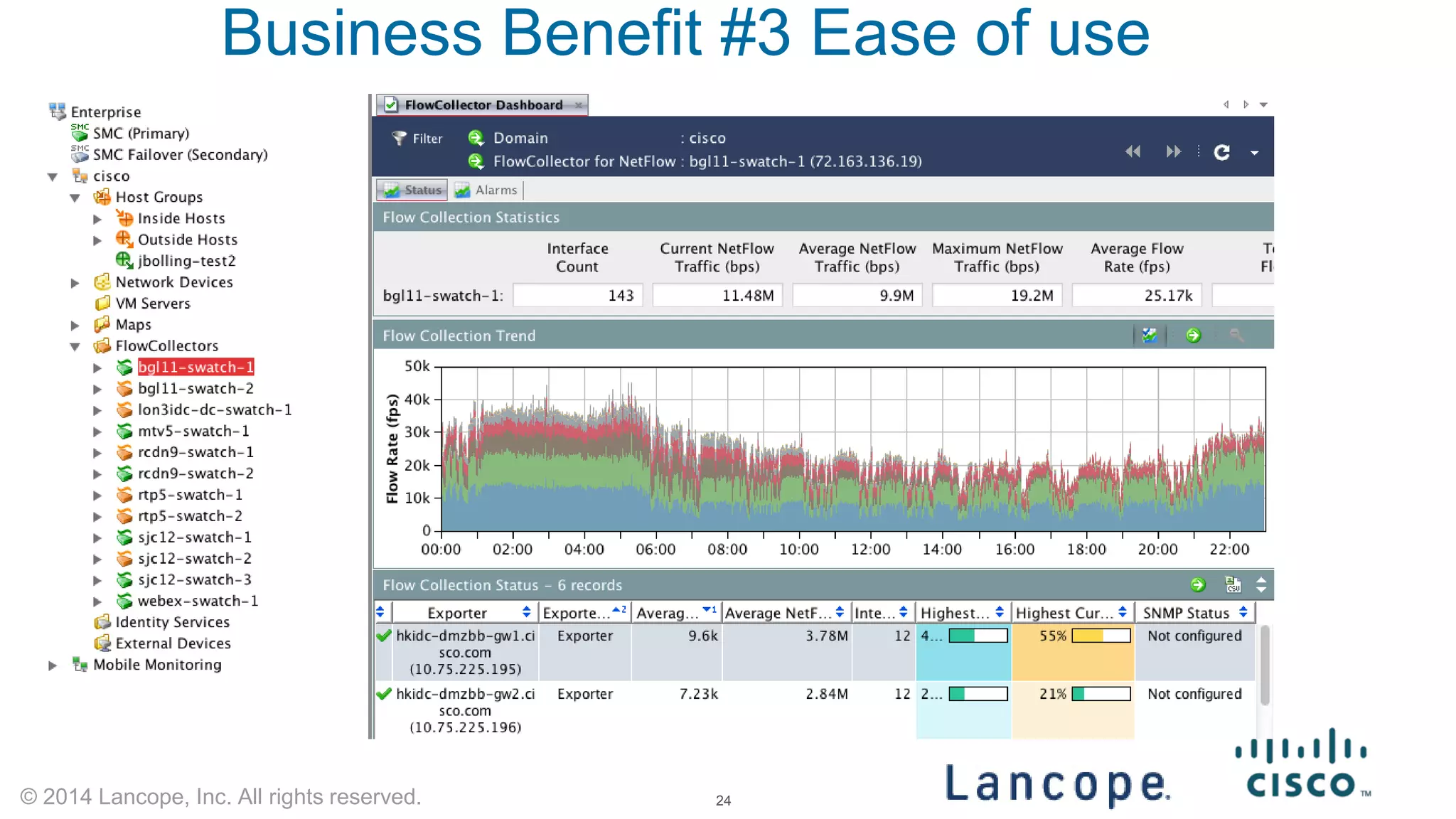The height and width of the screenshot is (819, 1456).
Task: Go to next time period arrows
Action: coord(1173,151)
